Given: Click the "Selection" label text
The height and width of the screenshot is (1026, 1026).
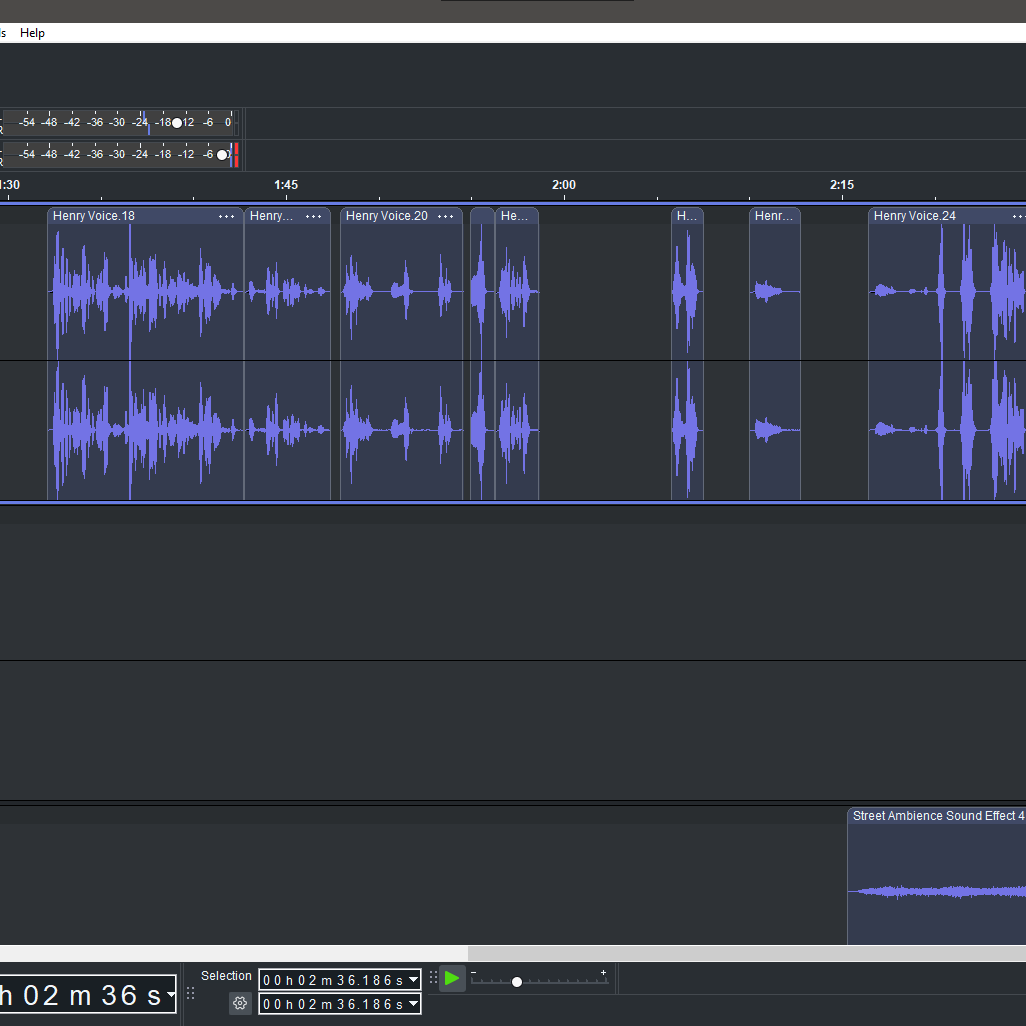Looking at the screenshot, I should click(226, 976).
